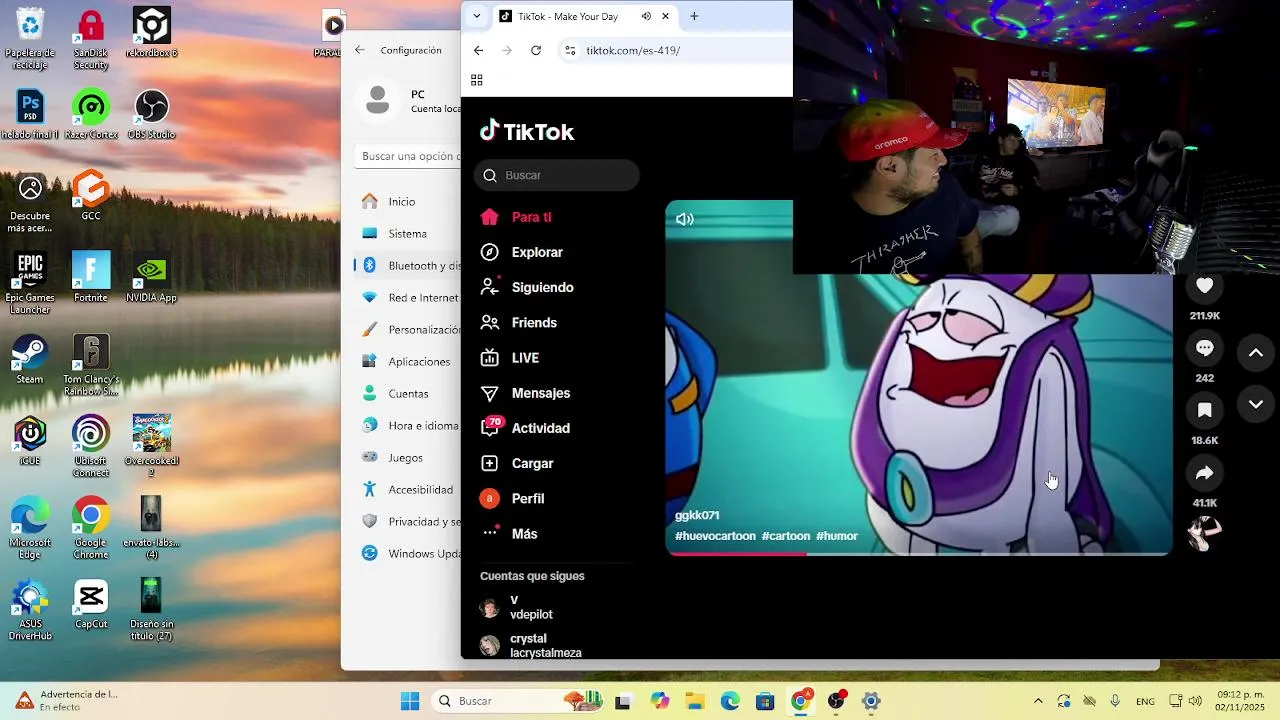Open #humor hashtag
The height and width of the screenshot is (720, 1280).
[x=837, y=536]
